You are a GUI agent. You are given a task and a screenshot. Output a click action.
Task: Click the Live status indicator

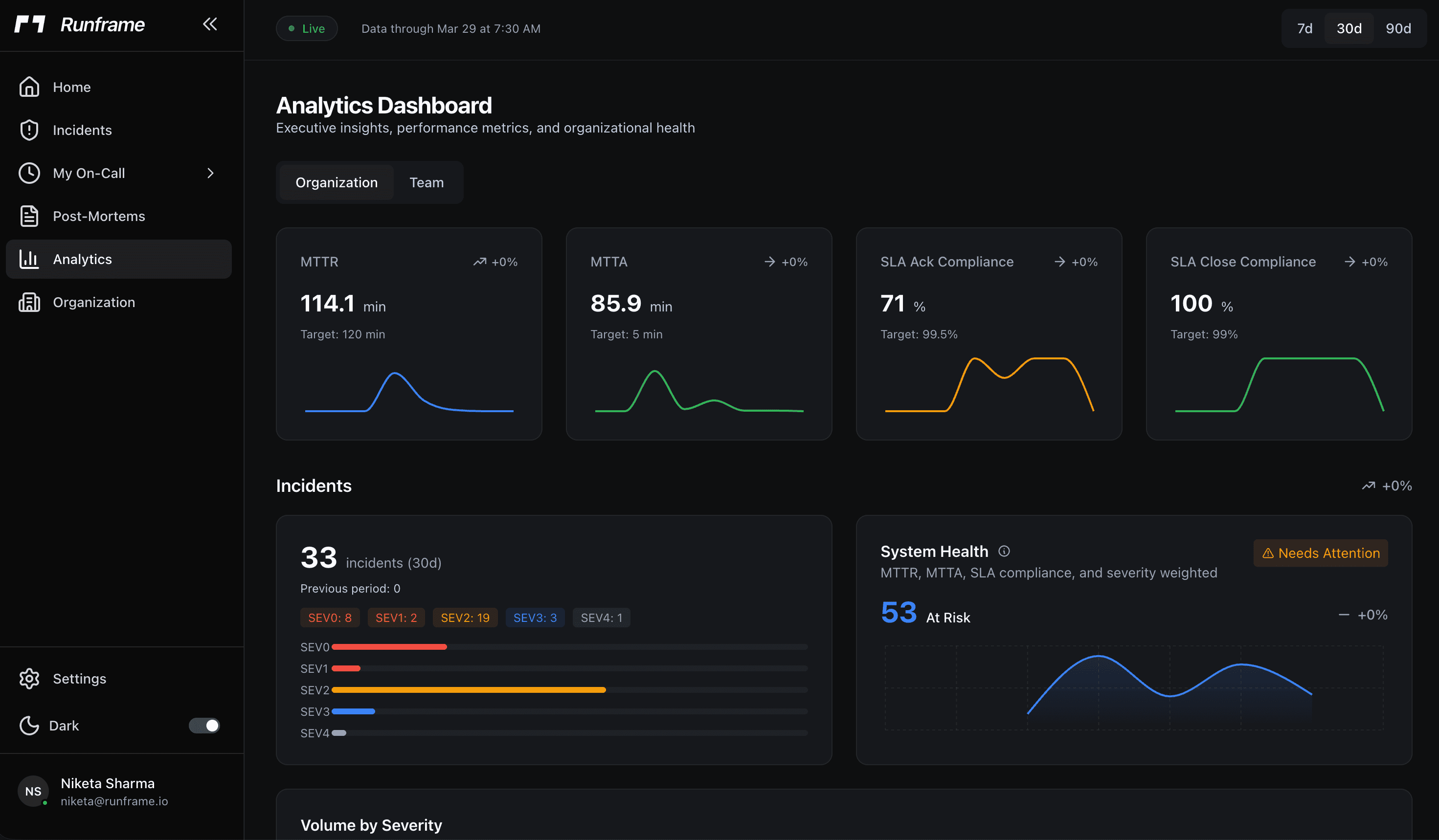306,28
